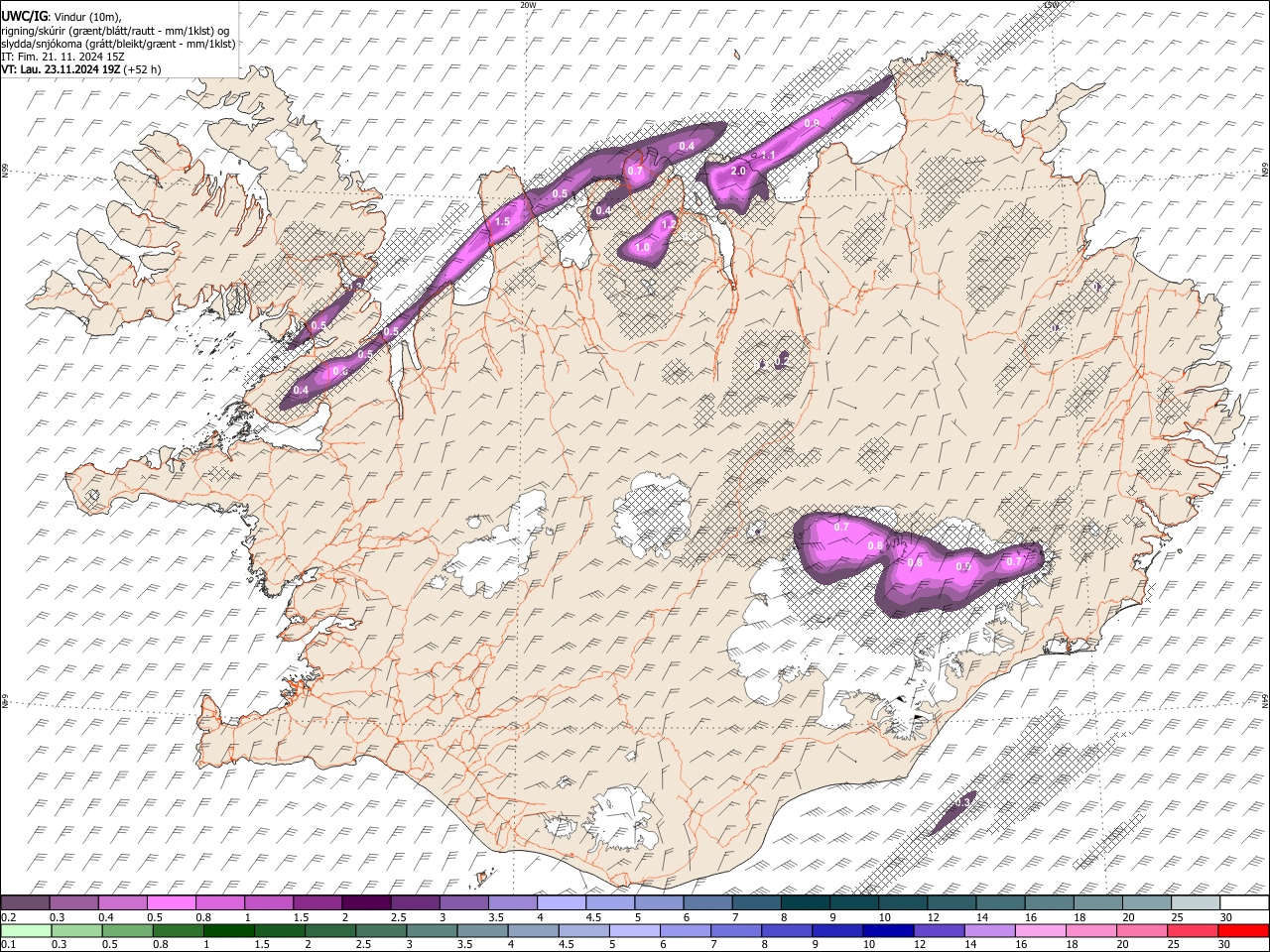Click the dusky purple 0.2 snow legend swatch
This screenshot has height=952, width=1270.
pos(26,903)
